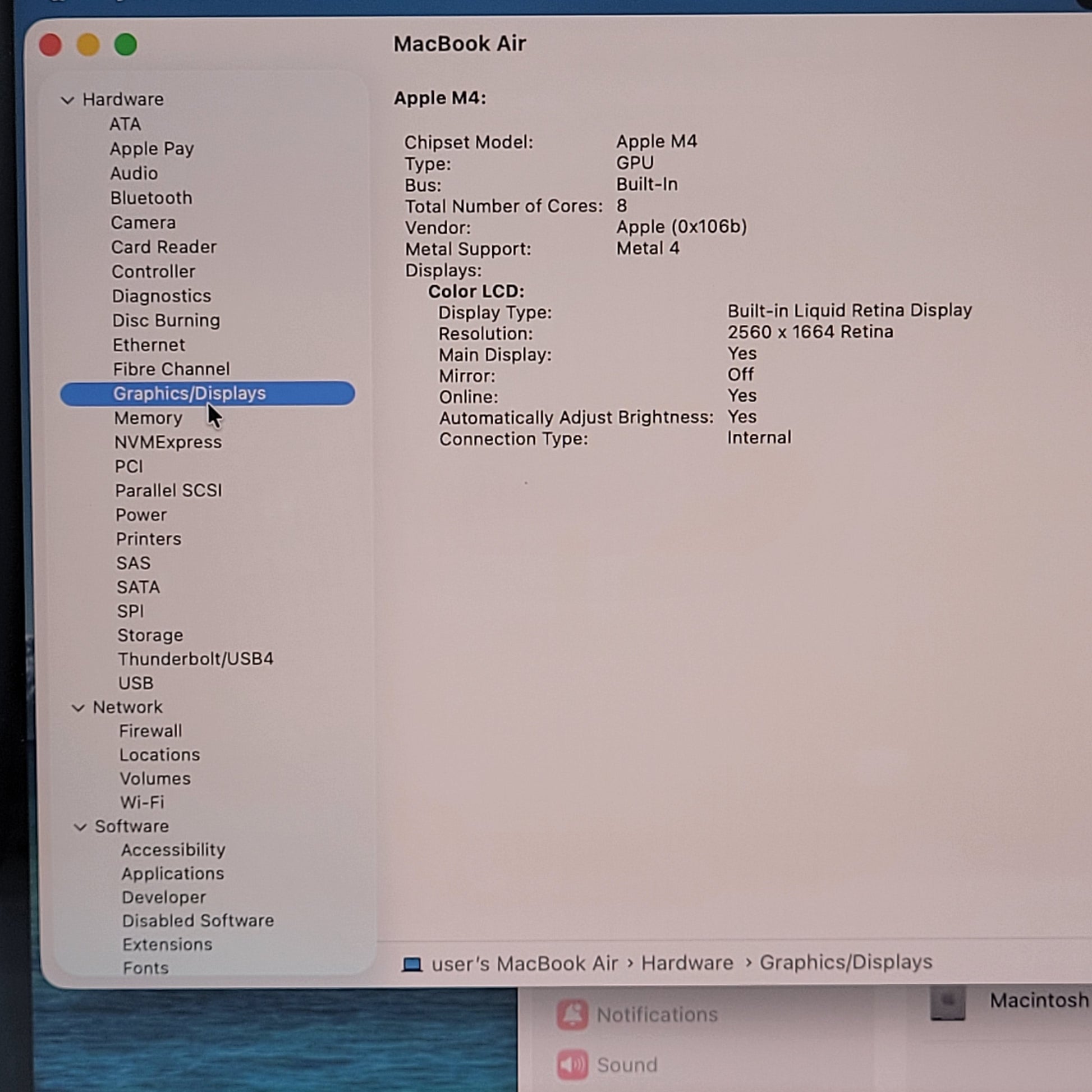Select Bluetooth in the Hardware list
The height and width of the screenshot is (1092, 1092).
(x=152, y=199)
